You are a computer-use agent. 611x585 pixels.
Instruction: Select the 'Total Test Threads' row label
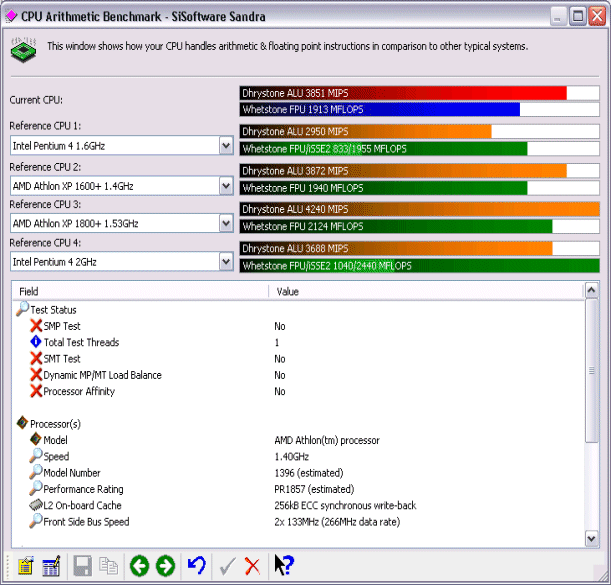coord(81,342)
